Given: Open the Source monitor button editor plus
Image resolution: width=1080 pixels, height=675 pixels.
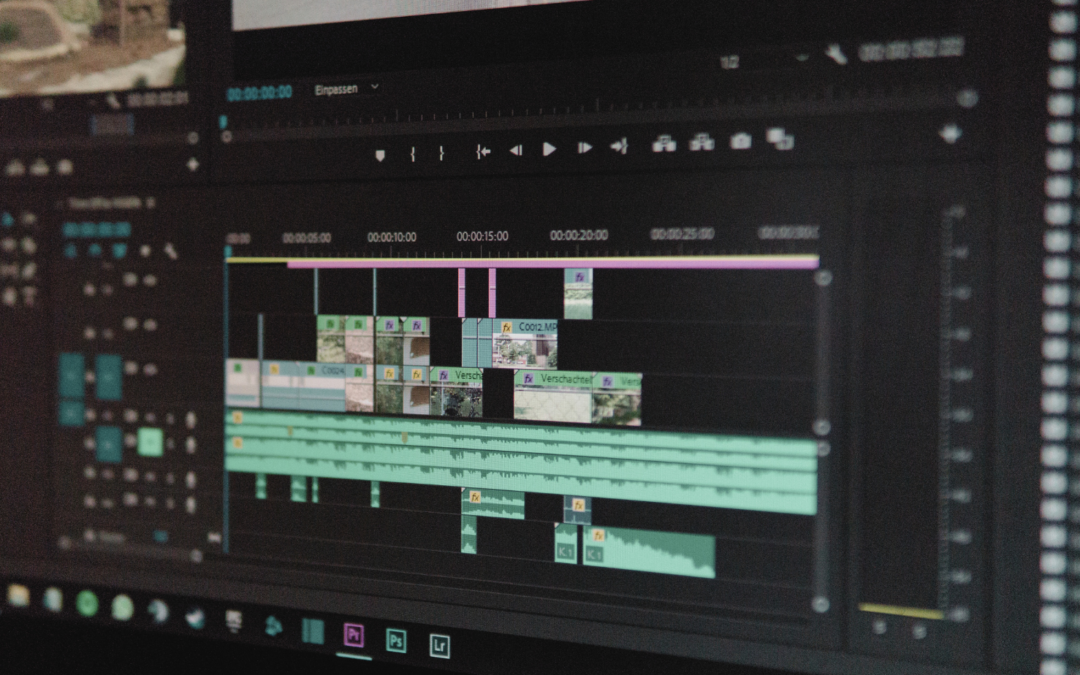Looking at the screenshot, I should click(x=193, y=165).
